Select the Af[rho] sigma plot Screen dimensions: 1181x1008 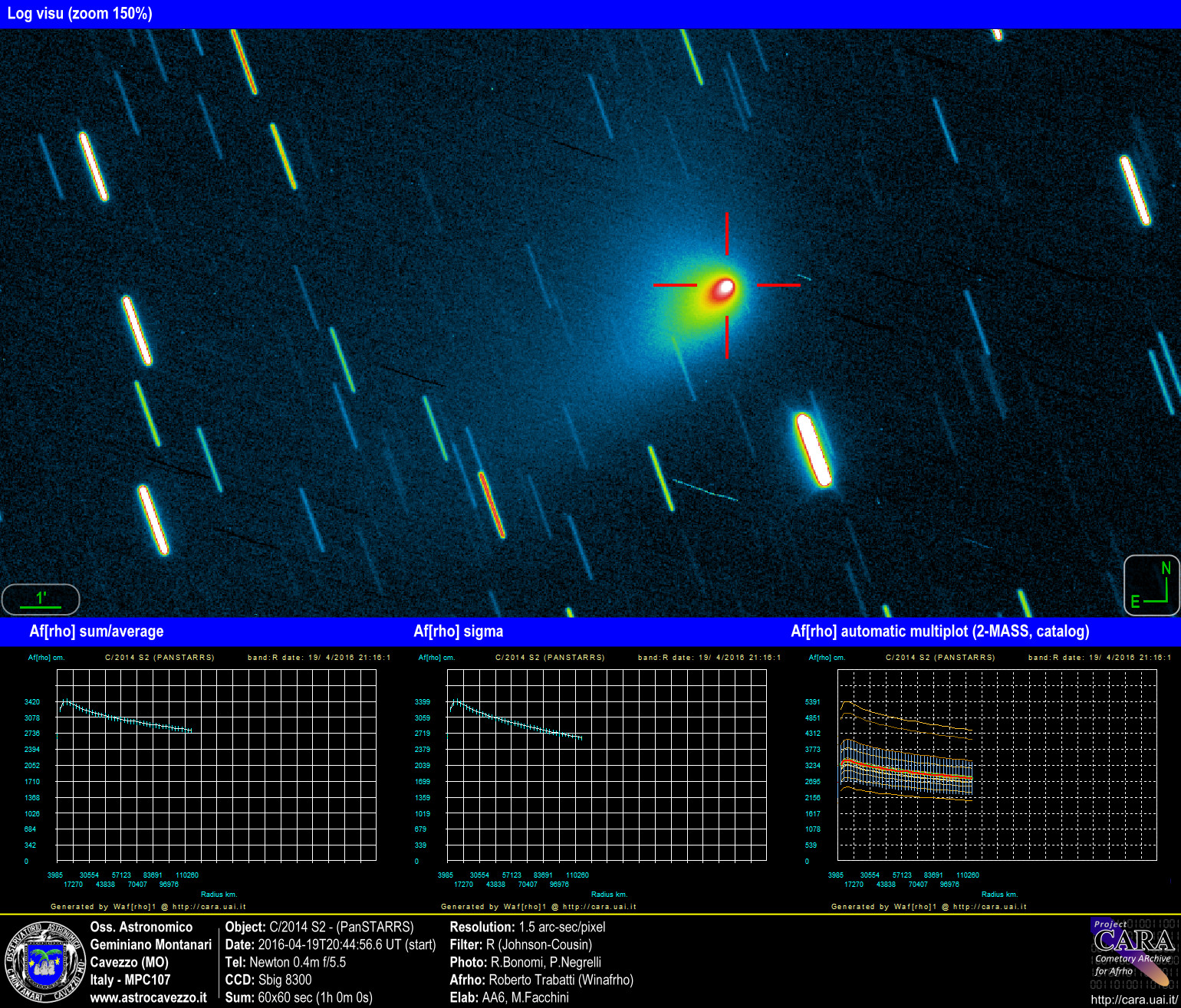607,765
